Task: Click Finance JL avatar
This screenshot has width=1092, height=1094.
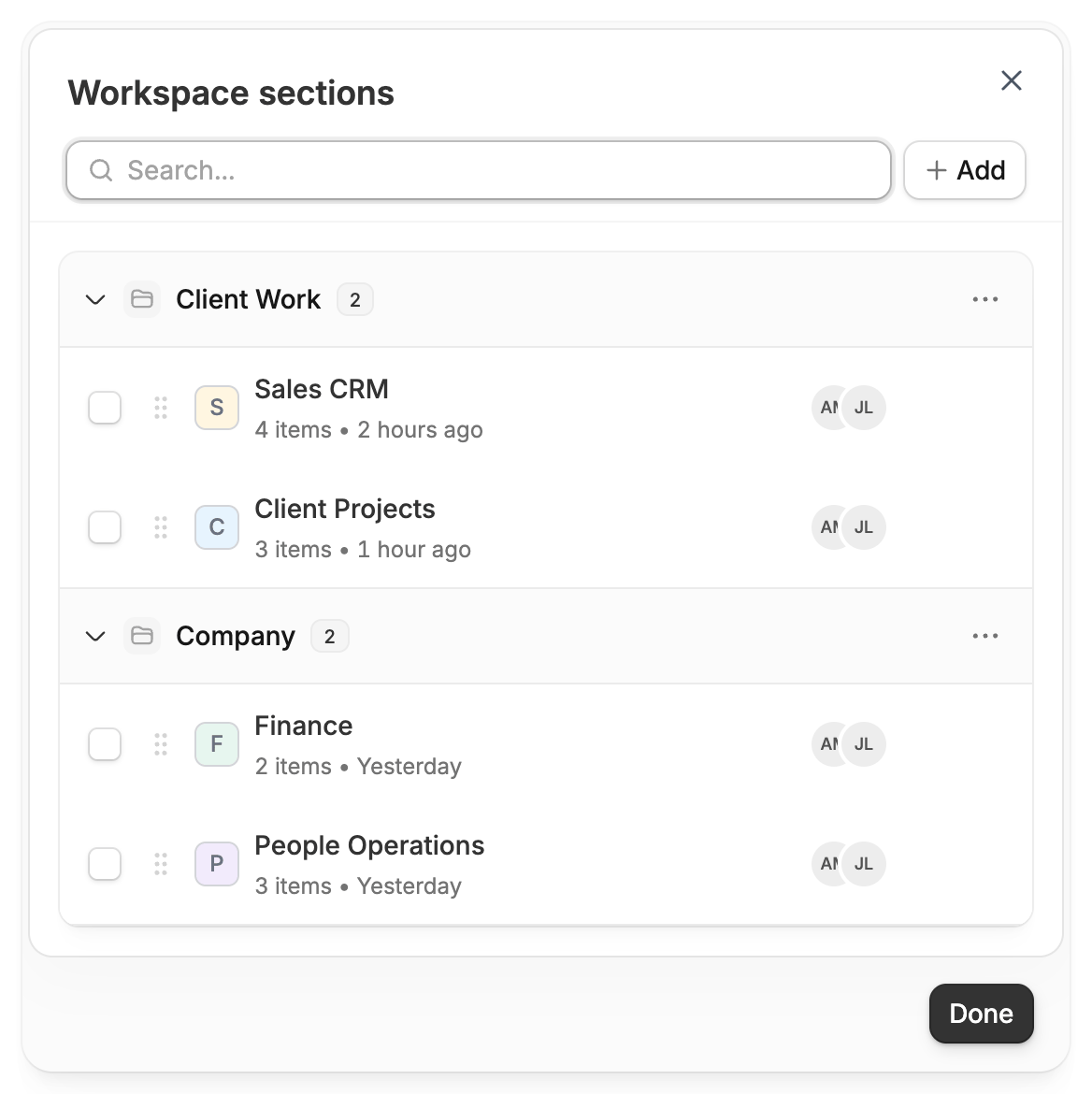Action: [x=864, y=744]
